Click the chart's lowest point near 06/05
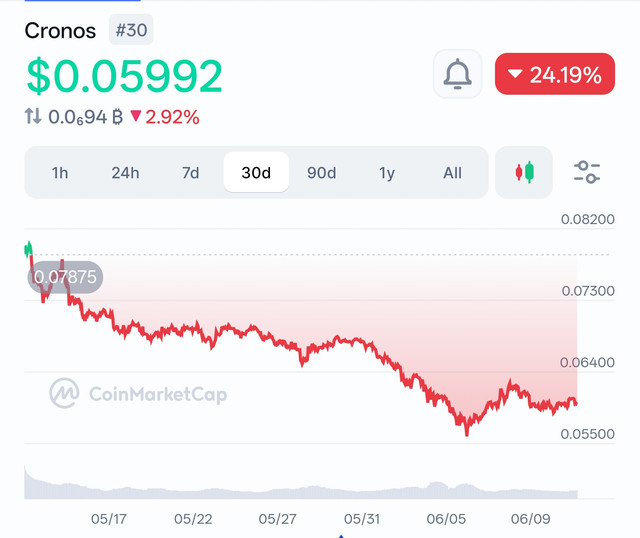This screenshot has height=538, width=640. (x=467, y=434)
